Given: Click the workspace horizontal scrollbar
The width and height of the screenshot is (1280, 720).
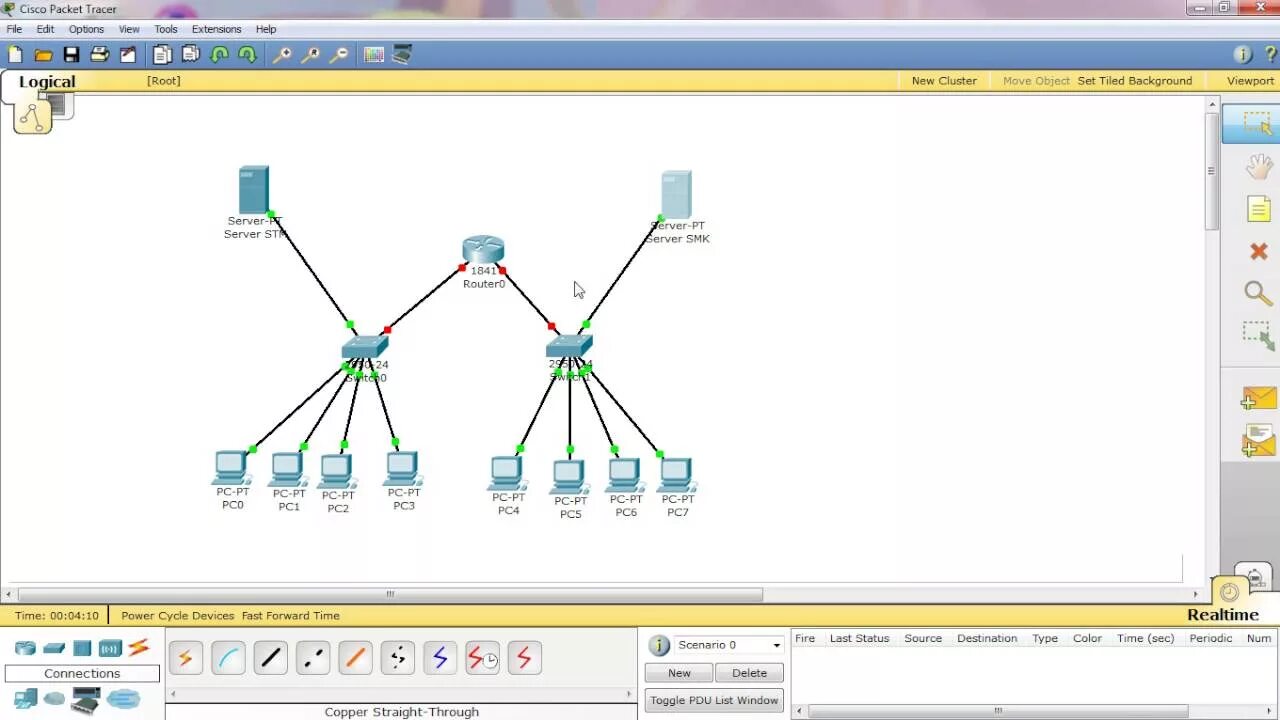Looking at the screenshot, I should [x=390, y=594].
